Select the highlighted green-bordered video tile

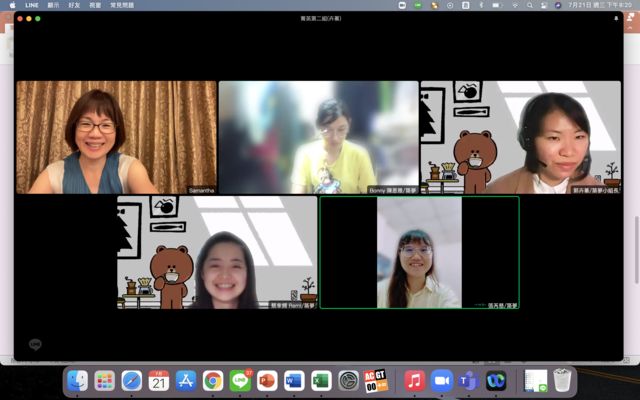(x=419, y=252)
